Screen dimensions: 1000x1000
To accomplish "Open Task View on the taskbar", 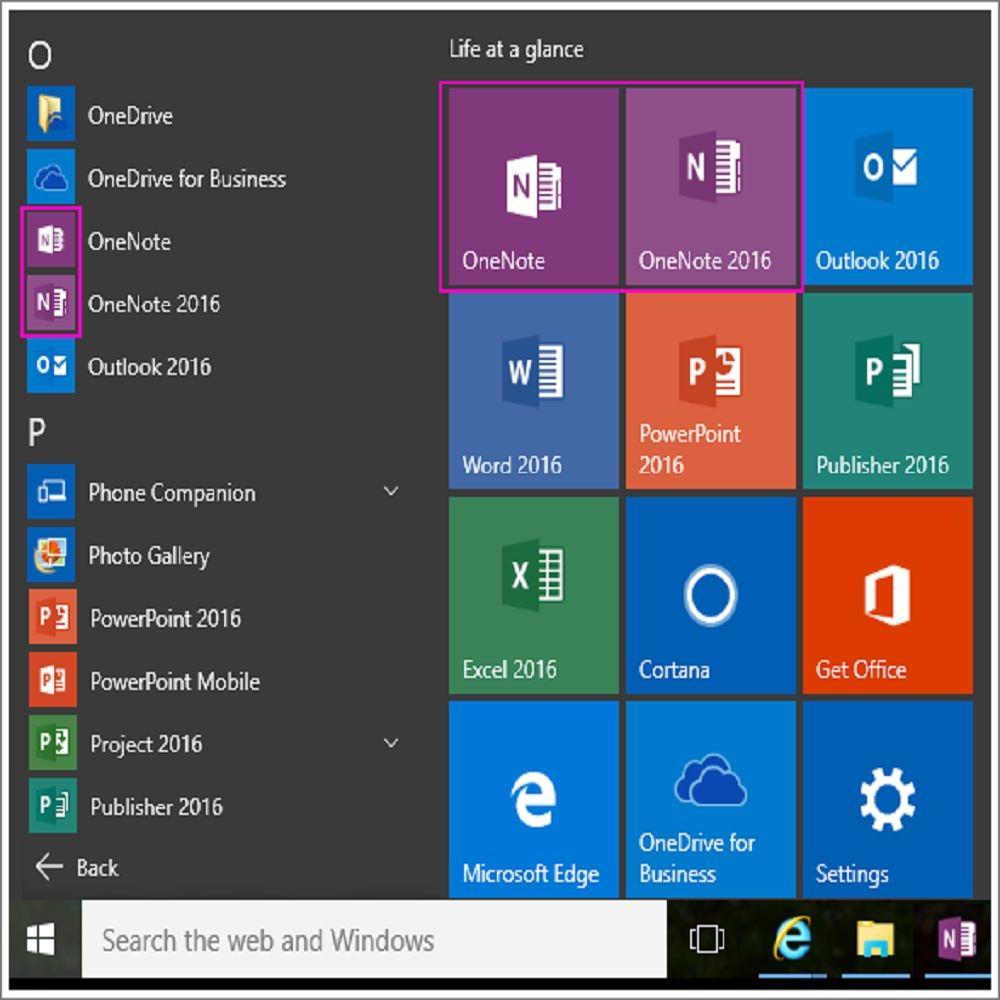I will point(707,939).
